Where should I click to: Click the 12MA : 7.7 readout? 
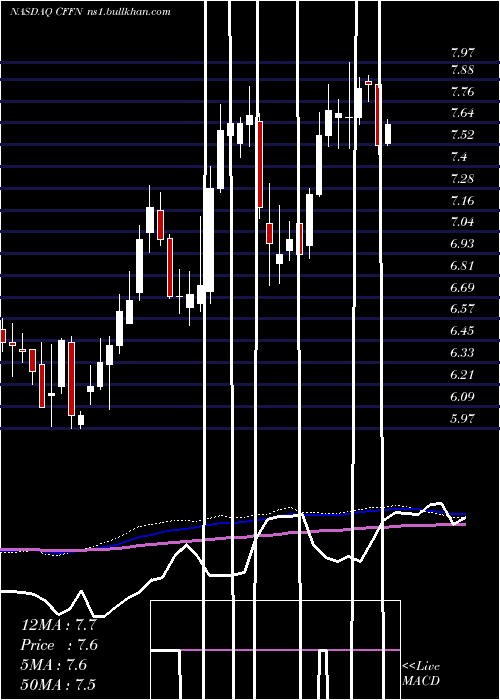58,625
